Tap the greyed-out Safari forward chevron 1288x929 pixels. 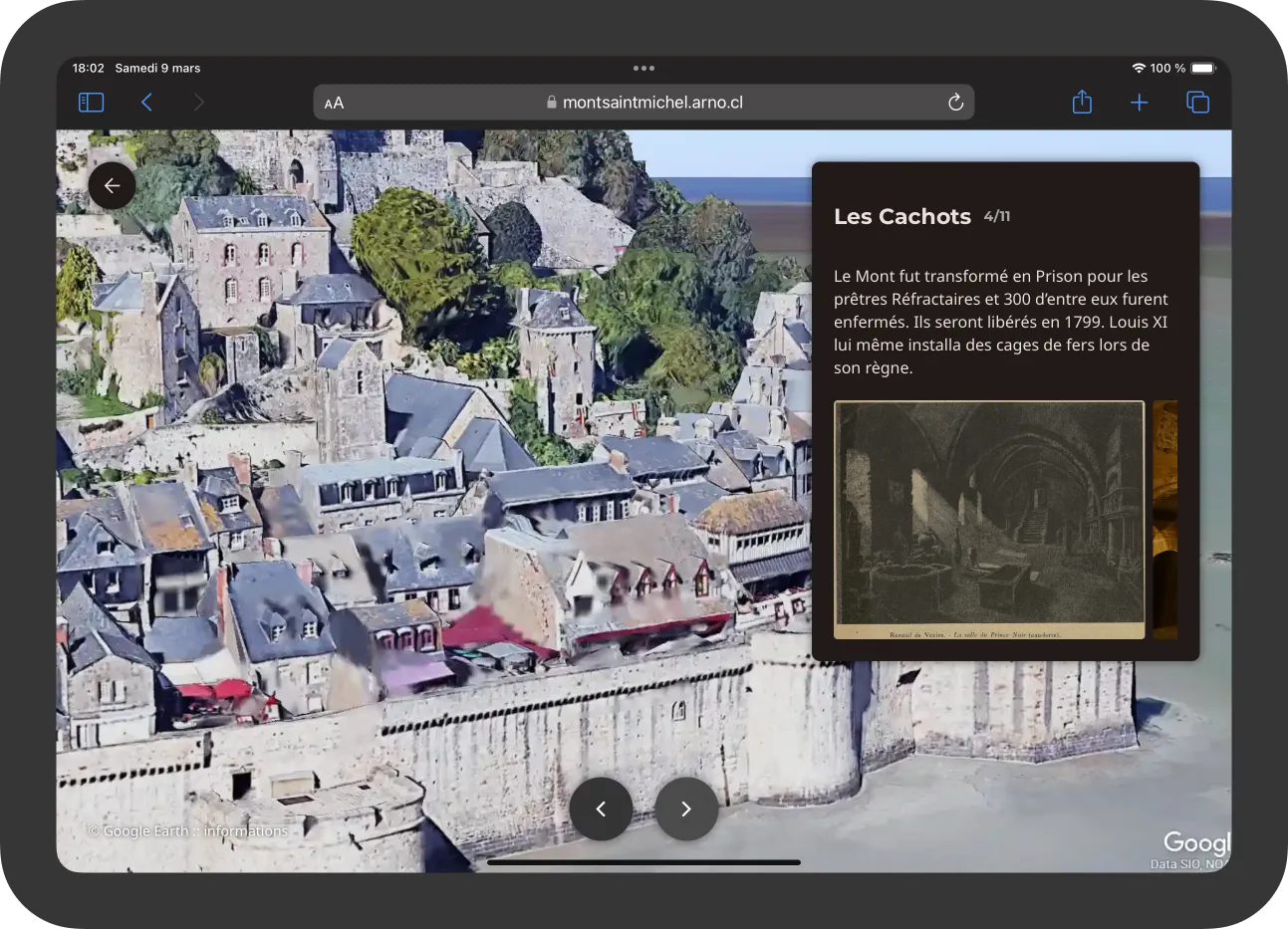[199, 103]
